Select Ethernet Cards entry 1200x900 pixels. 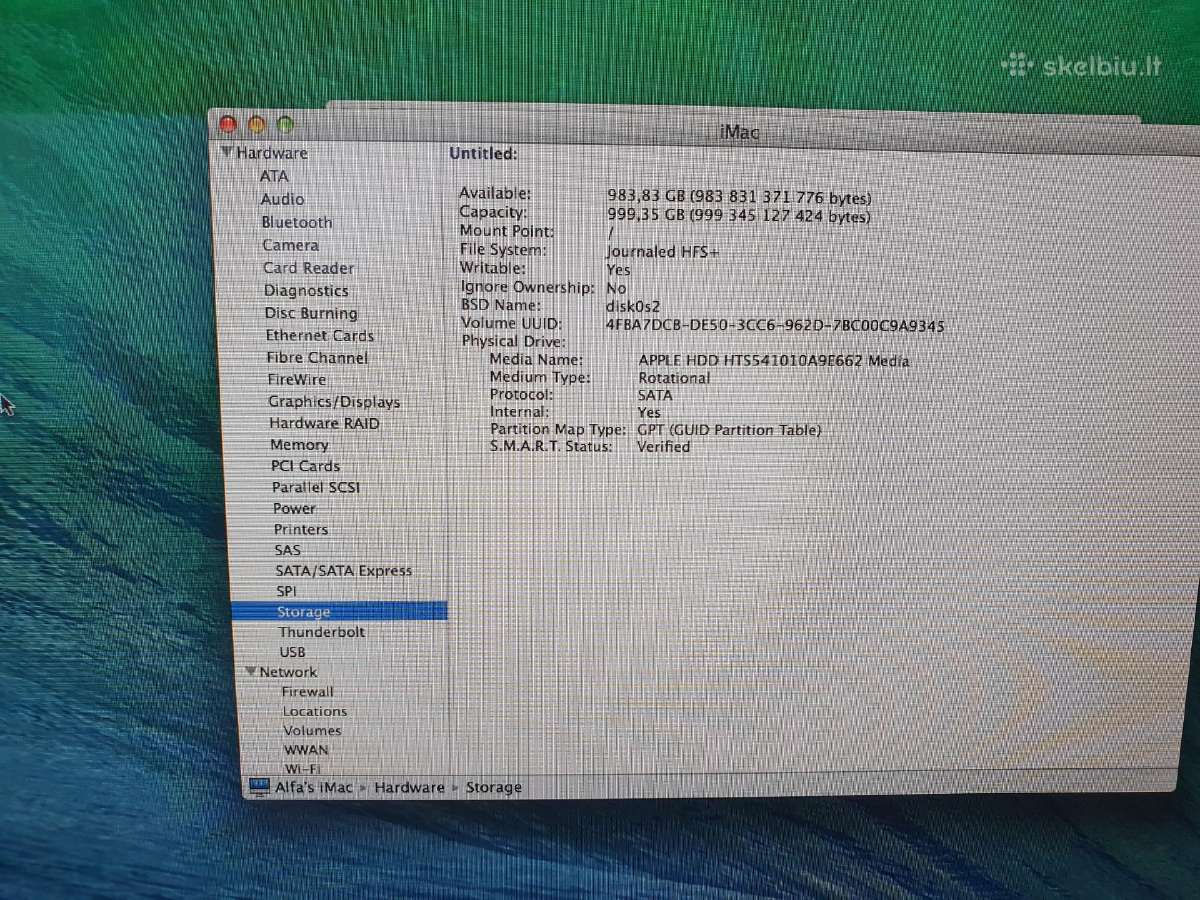(x=320, y=336)
